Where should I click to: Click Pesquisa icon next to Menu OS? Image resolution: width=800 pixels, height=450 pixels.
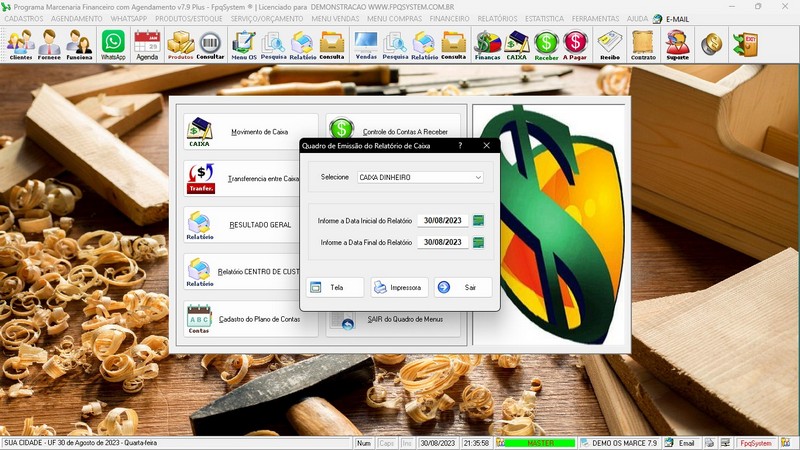tap(273, 44)
